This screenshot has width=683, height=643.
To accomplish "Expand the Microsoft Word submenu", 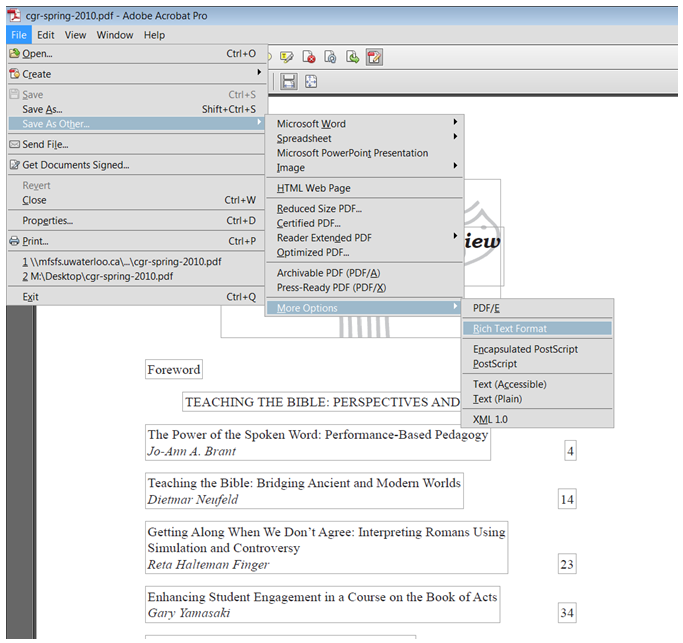I will (x=456, y=124).
